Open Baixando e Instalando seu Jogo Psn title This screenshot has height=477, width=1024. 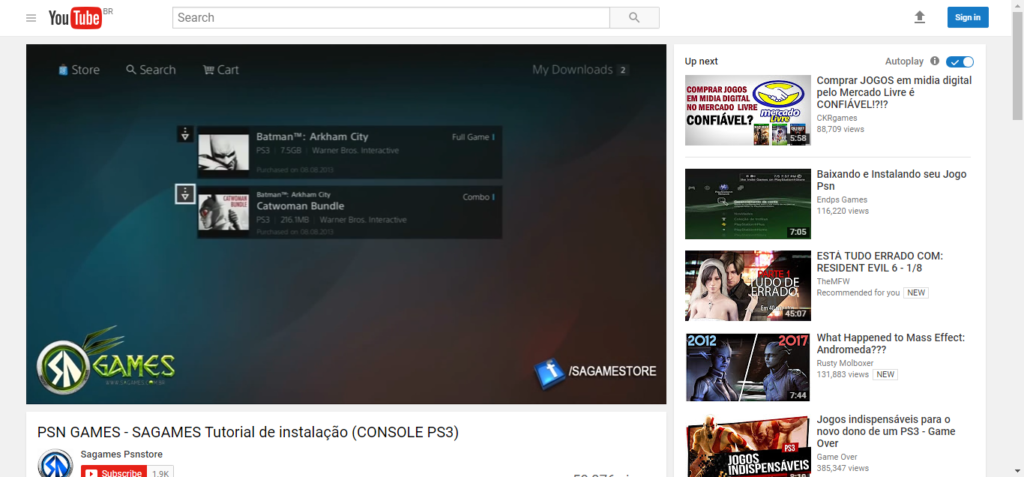point(891,180)
